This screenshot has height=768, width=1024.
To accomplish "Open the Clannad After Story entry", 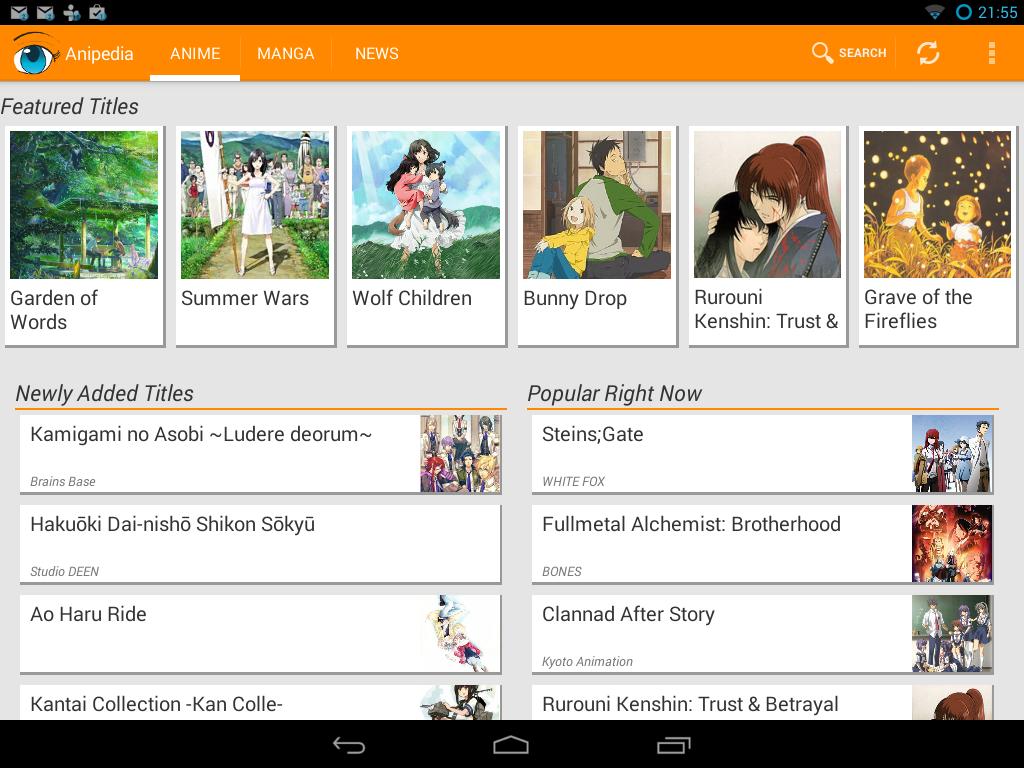I will click(x=763, y=634).
